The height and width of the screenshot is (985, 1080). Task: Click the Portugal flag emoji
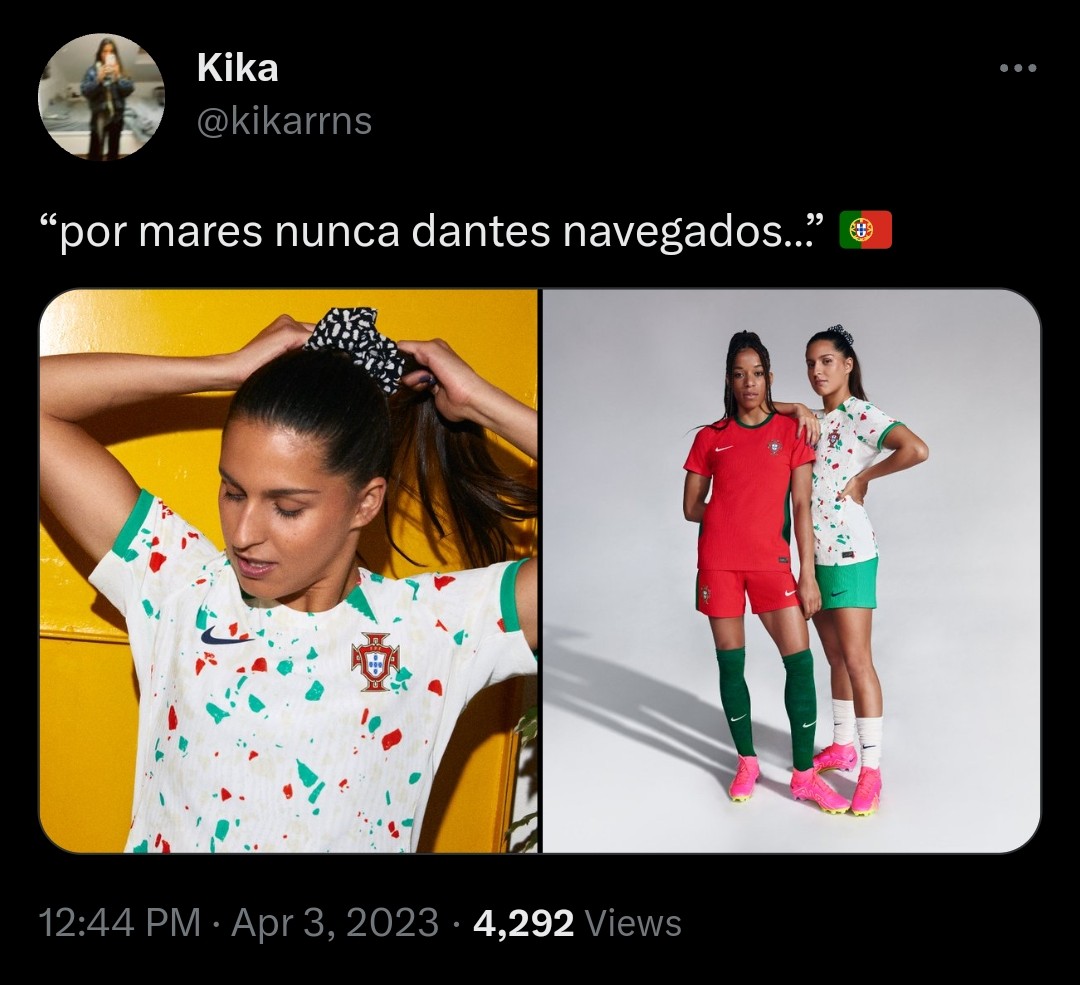pos(866,230)
